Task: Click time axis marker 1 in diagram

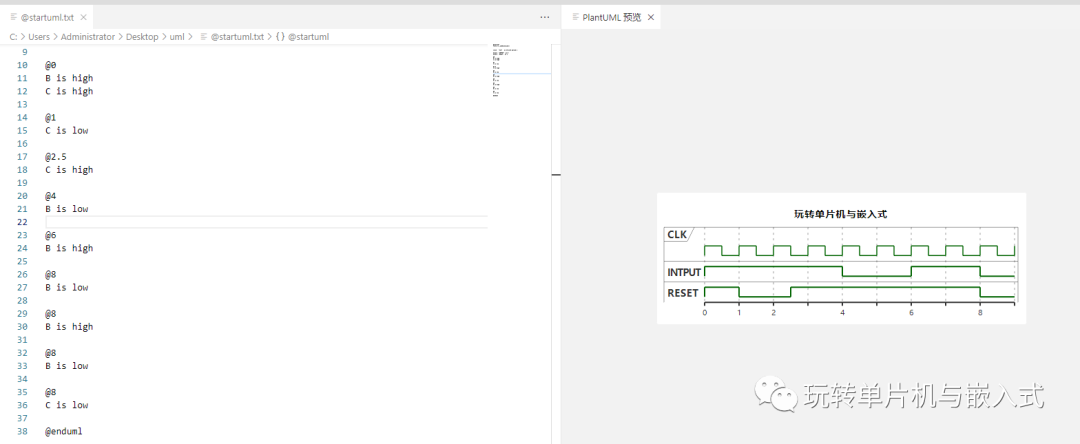Action: pyautogui.click(x=739, y=313)
